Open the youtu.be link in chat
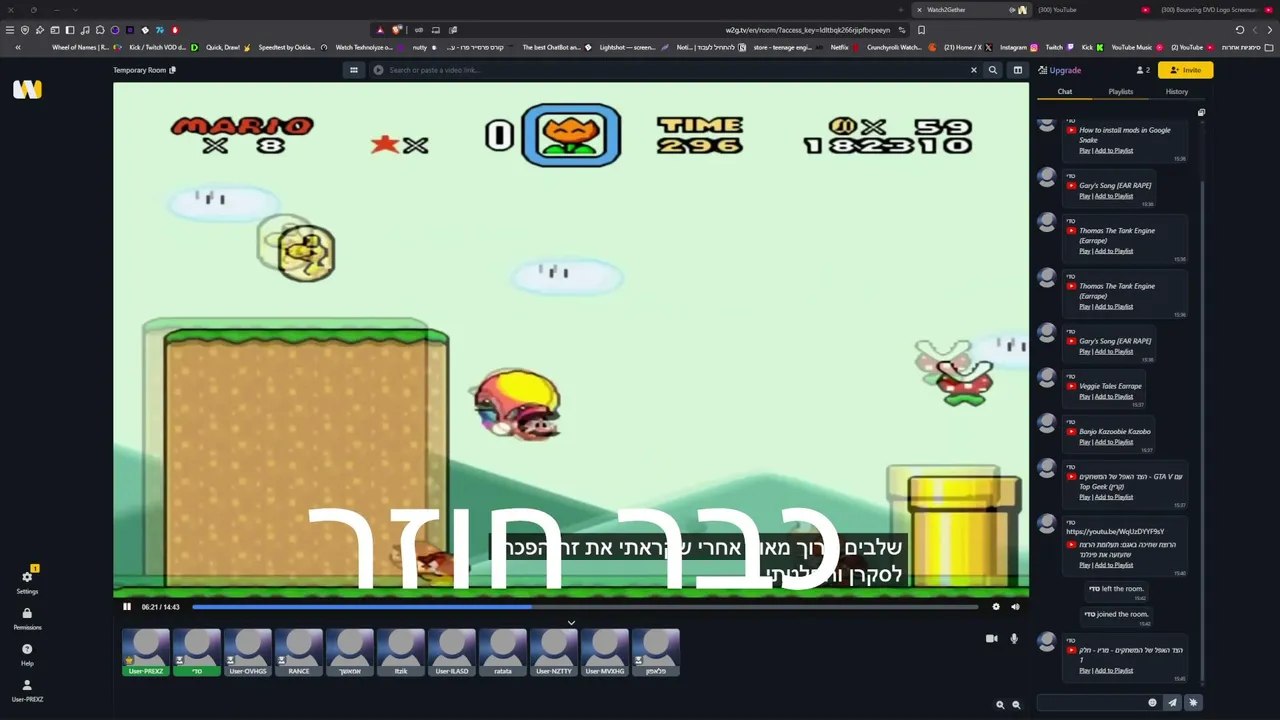This screenshot has width=1280, height=720. [x=1115, y=532]
